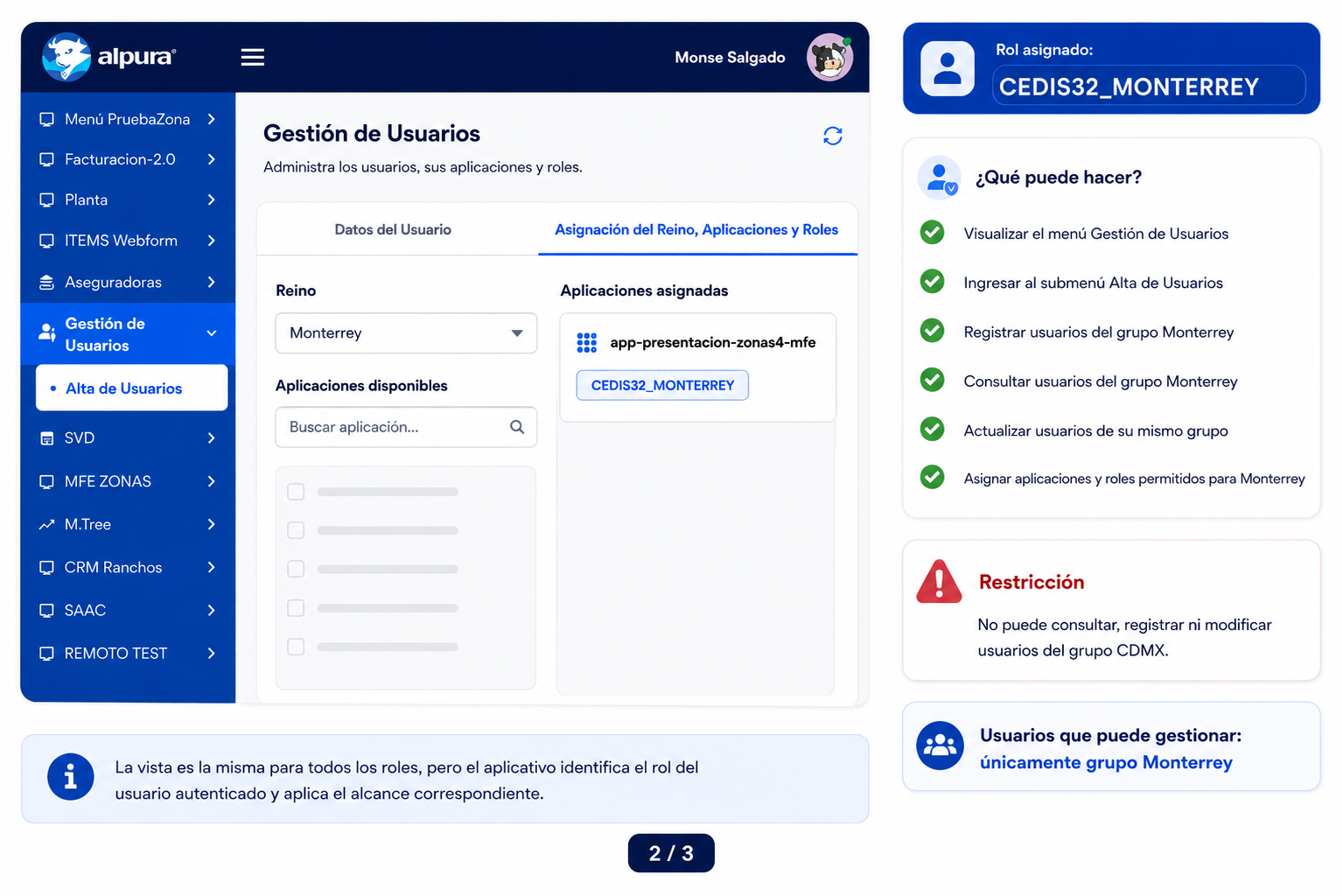Click the red warning triangle in Restricción
The image size is (1343, 896).
click(x=939, y=582)
